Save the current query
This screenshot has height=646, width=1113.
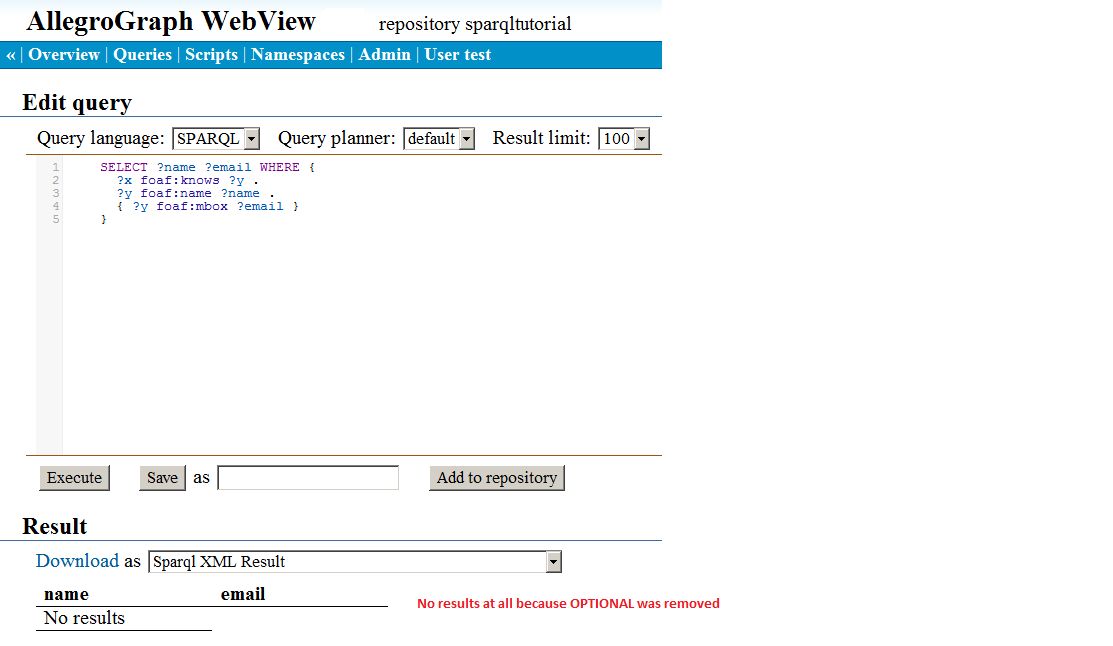click(162, 477)
